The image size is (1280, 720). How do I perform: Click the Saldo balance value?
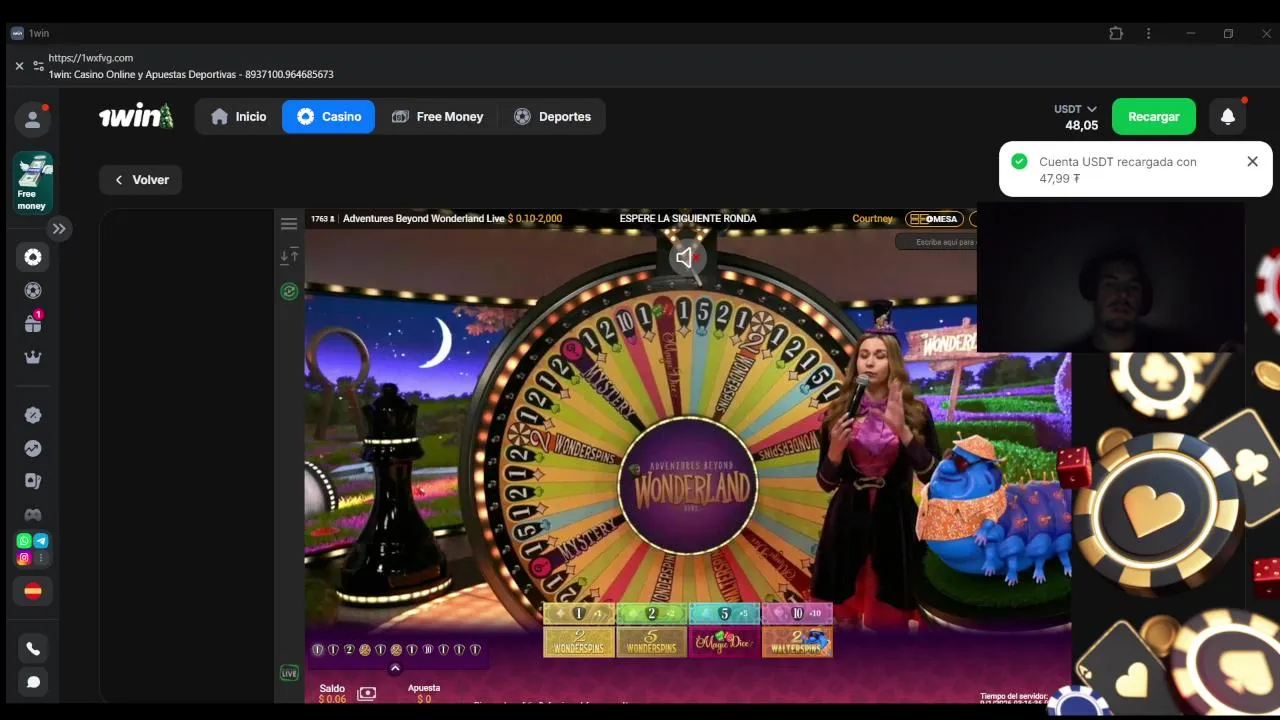point(332,699)
